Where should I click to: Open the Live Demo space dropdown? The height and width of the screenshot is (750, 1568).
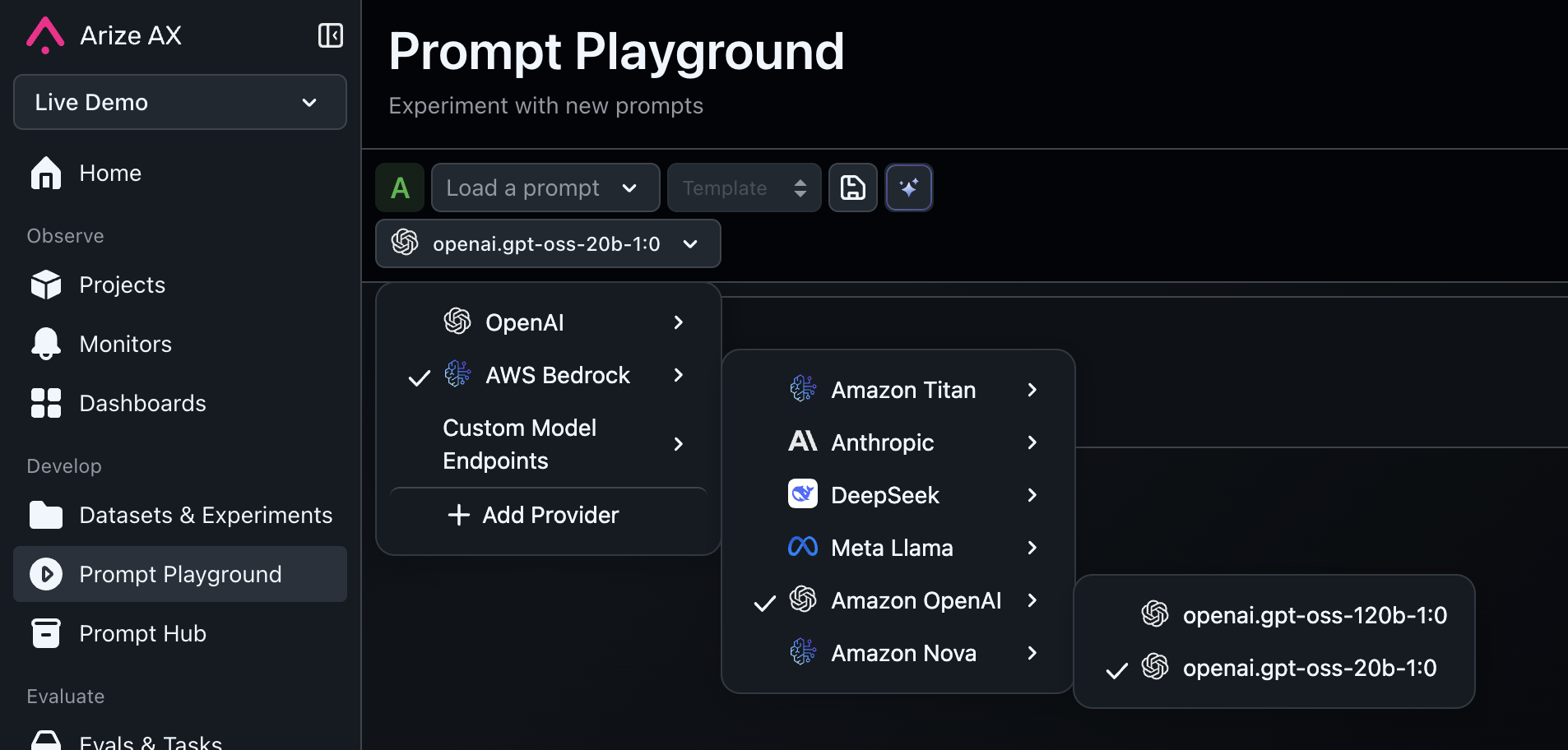tap(180, 102)
